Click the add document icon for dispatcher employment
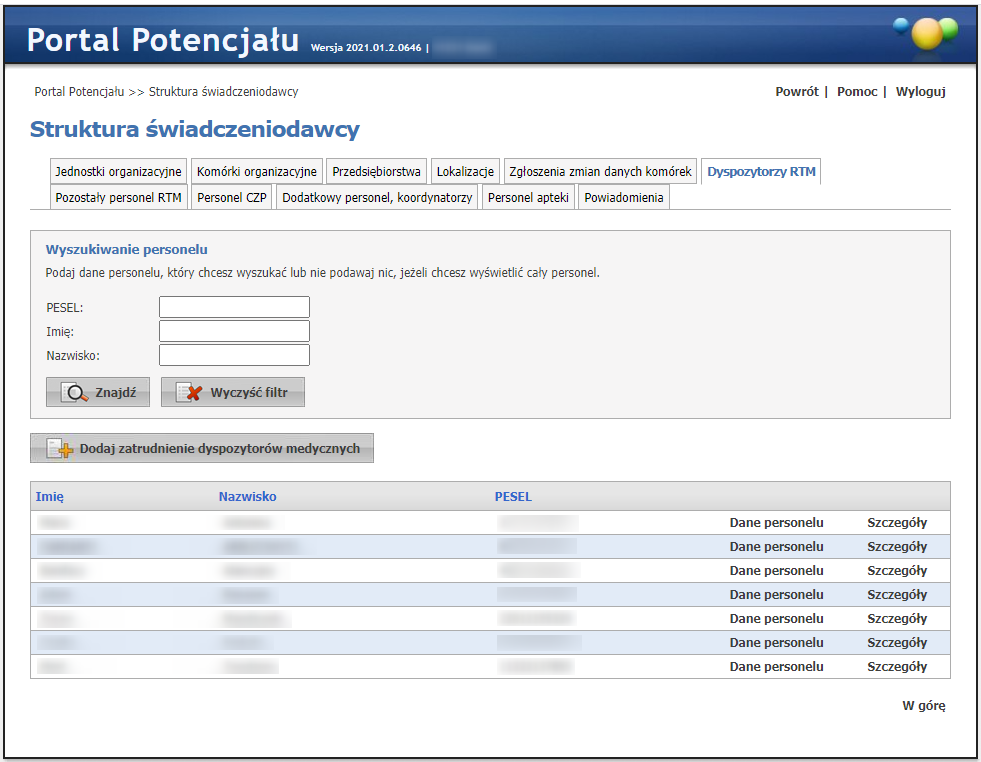The width and height of the screenshot is (981, 762). click(x=60, y=449)
